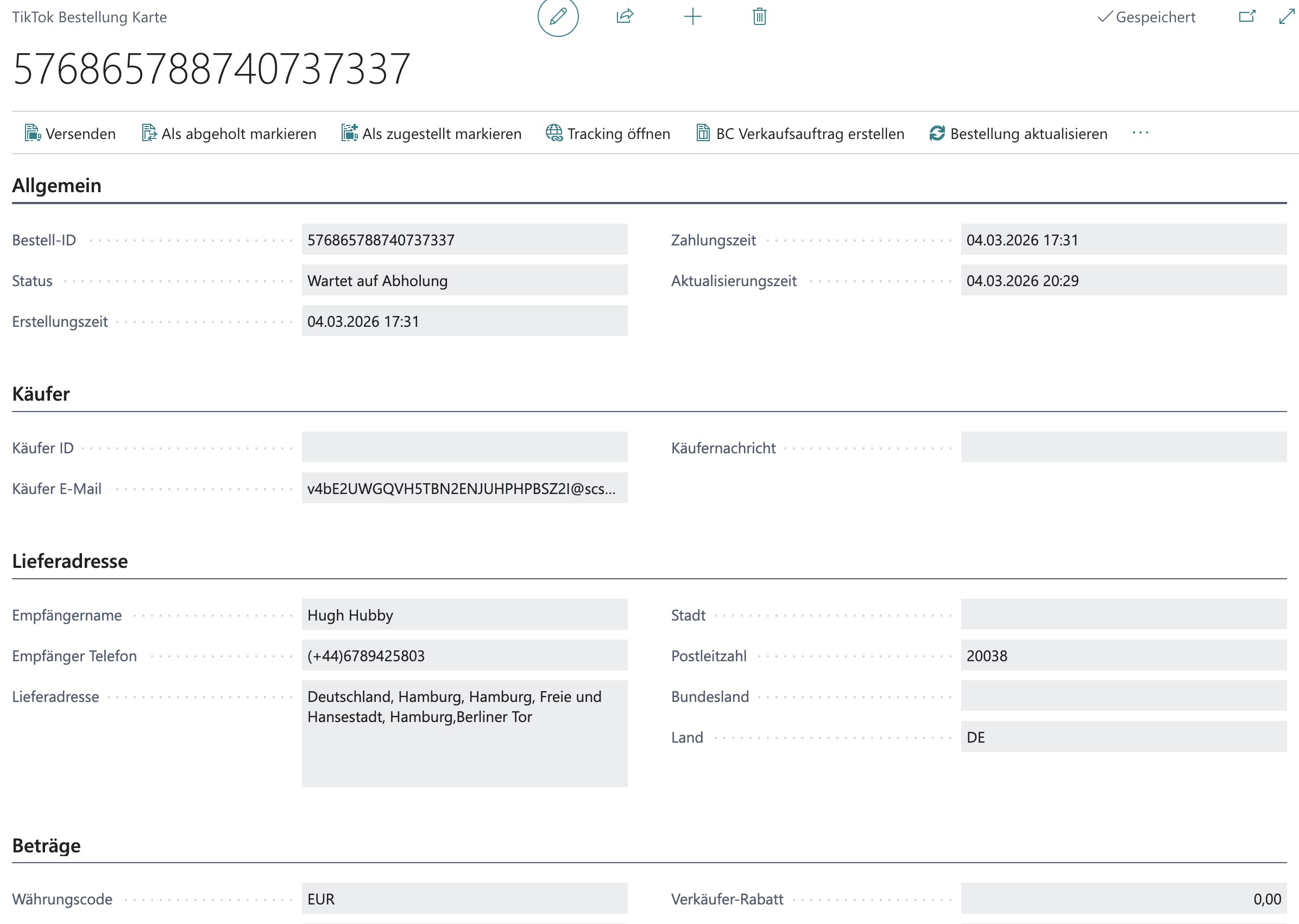Click the plus icon to create new

tap(692, 16)
